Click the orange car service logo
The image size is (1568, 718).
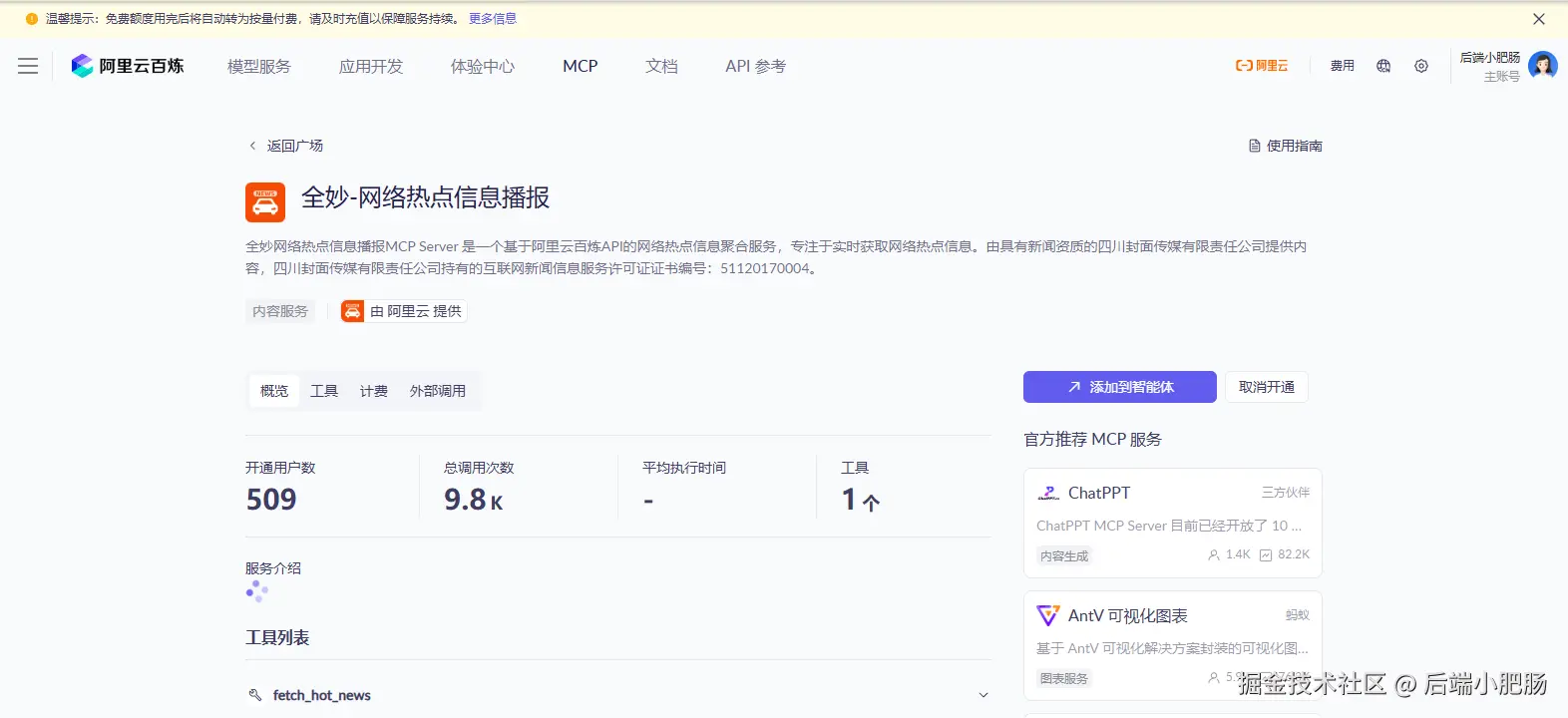click(265, 202)
